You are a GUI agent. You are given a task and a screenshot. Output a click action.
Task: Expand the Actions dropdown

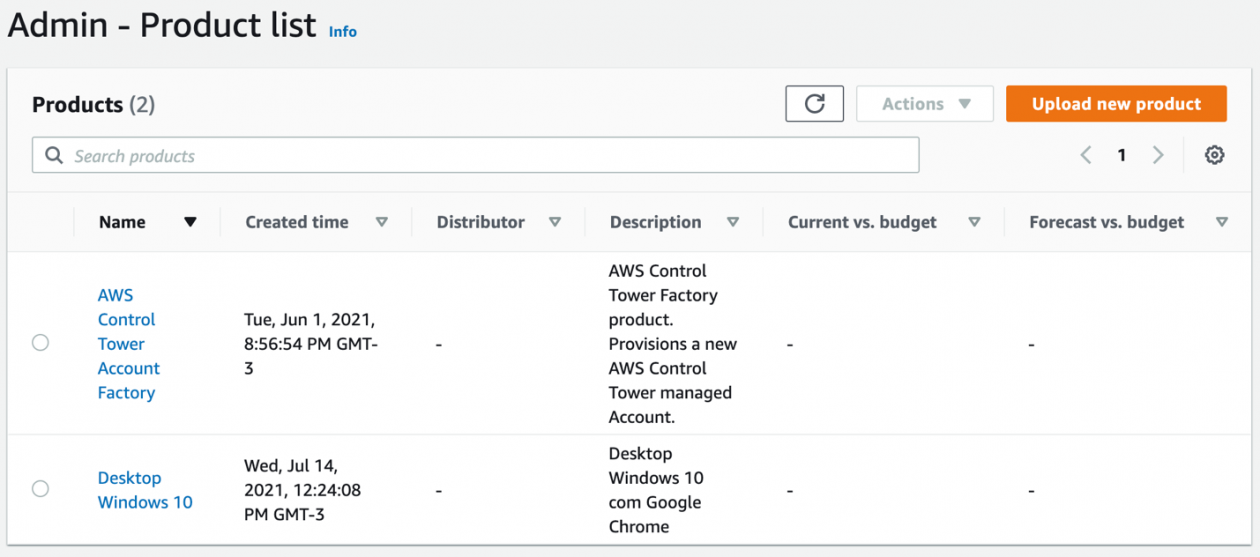[x=925, y=104]
